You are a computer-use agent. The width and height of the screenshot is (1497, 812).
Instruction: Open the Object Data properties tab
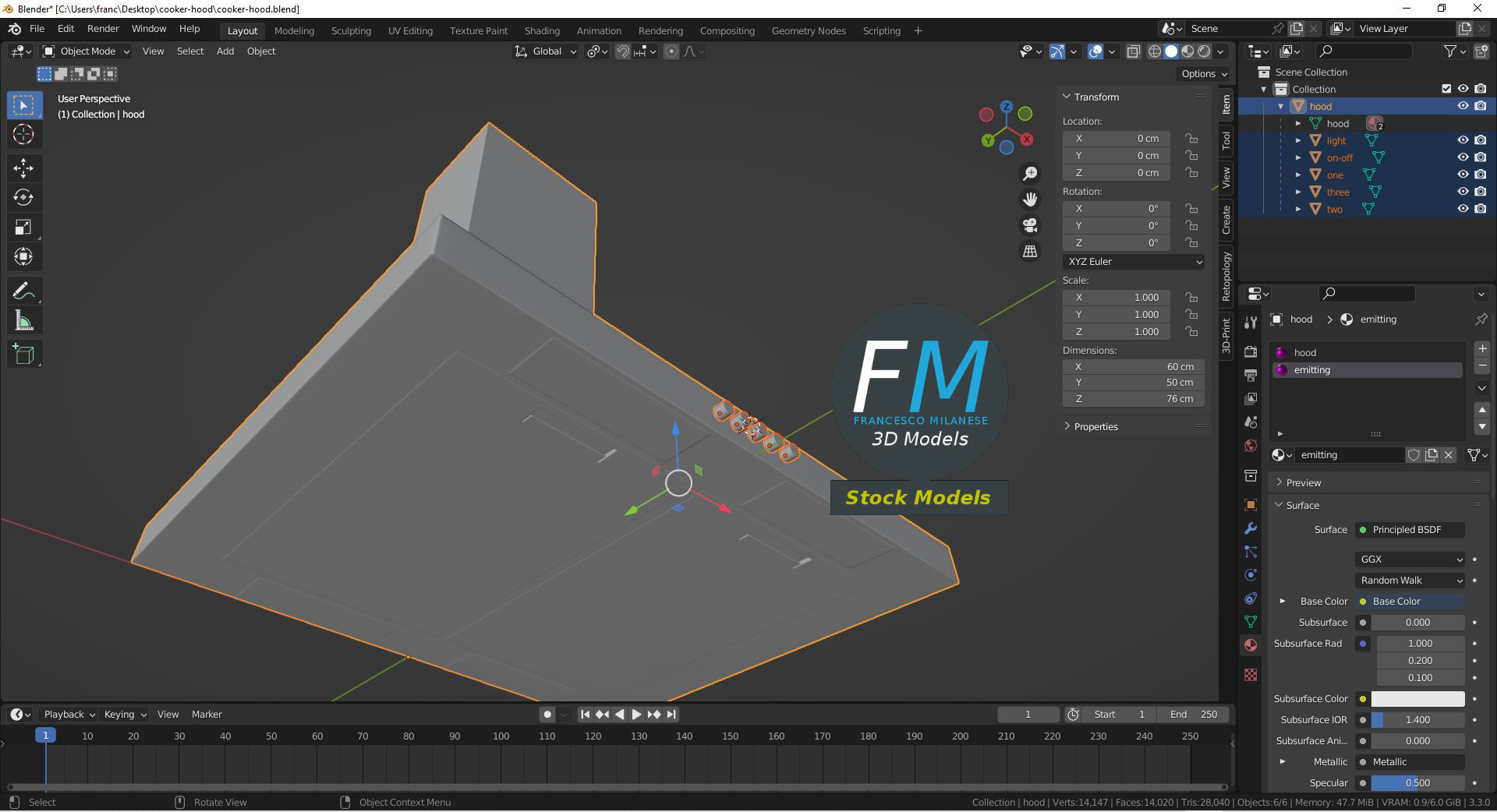tap(1251, 622)
